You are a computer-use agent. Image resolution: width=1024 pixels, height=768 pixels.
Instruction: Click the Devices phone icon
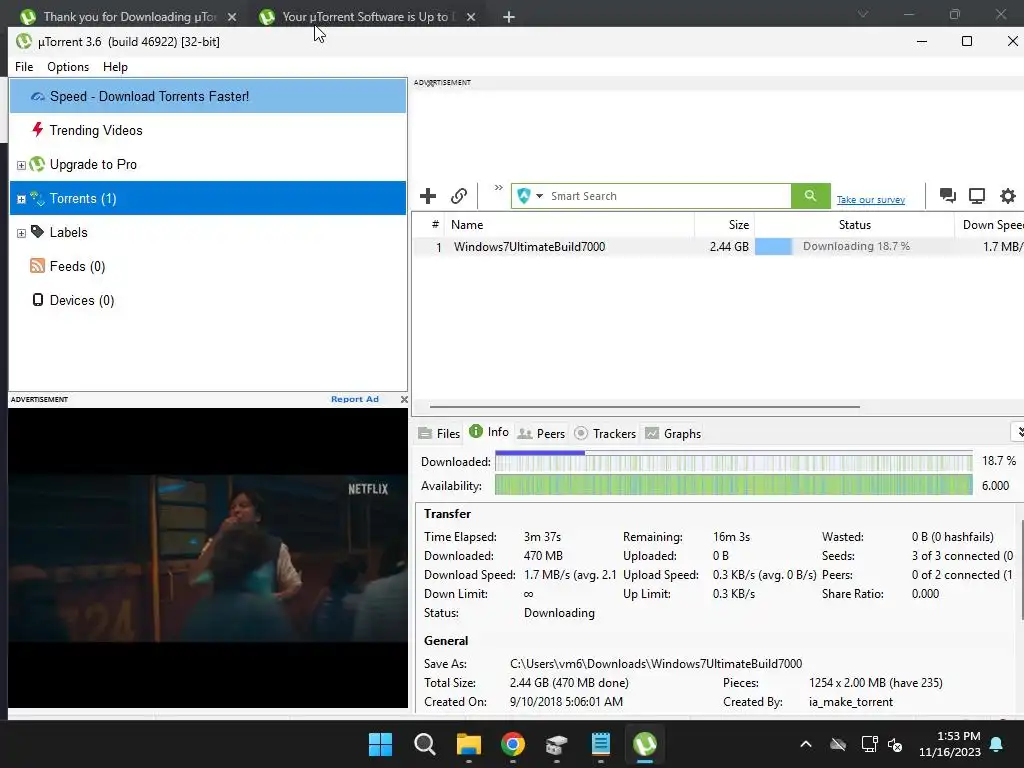coord(38,300)
